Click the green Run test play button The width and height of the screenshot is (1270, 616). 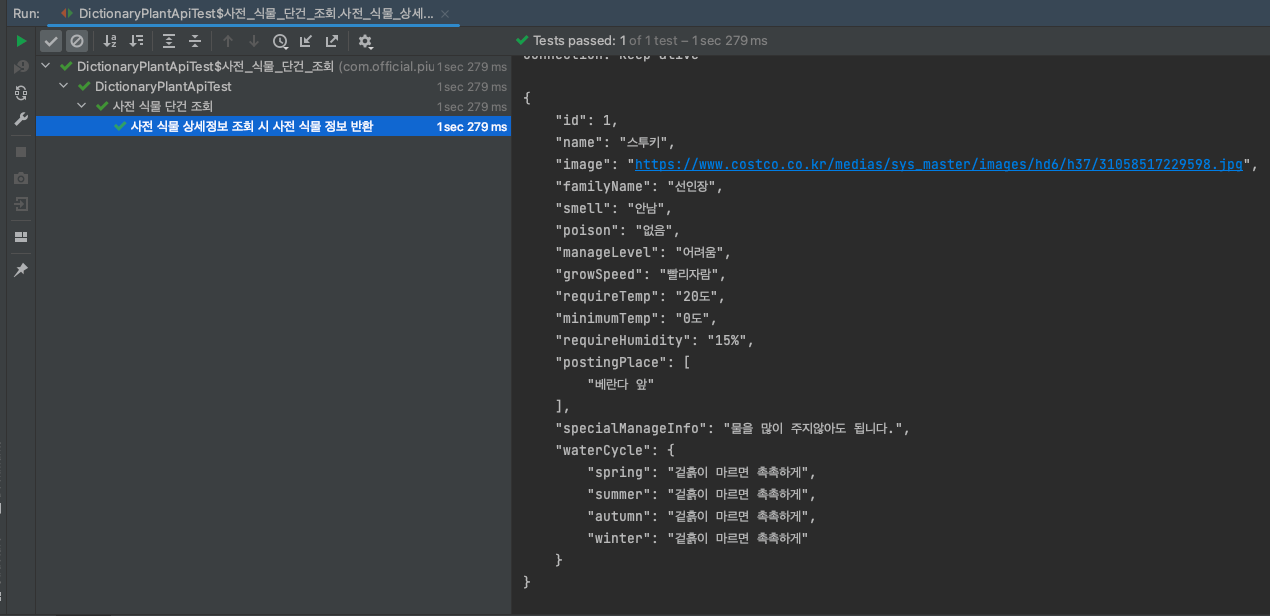pos(21,41)
